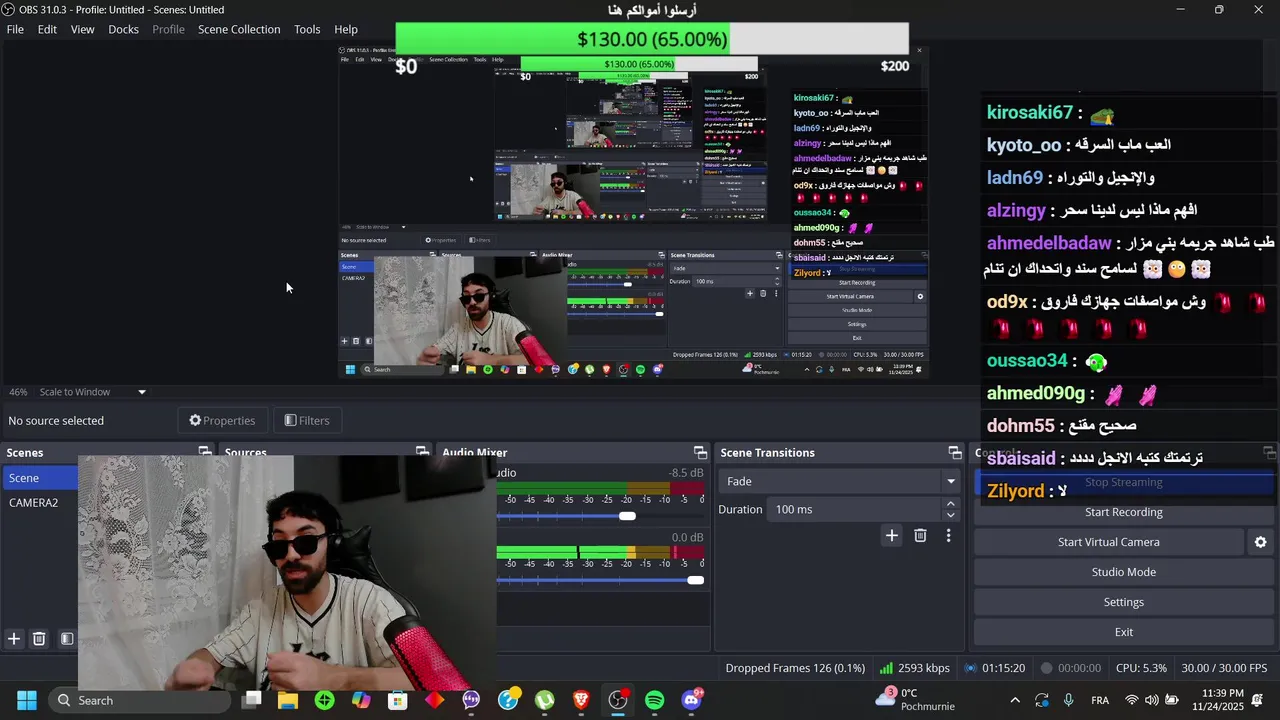Open the Profile menu

[x=168, y=29]
